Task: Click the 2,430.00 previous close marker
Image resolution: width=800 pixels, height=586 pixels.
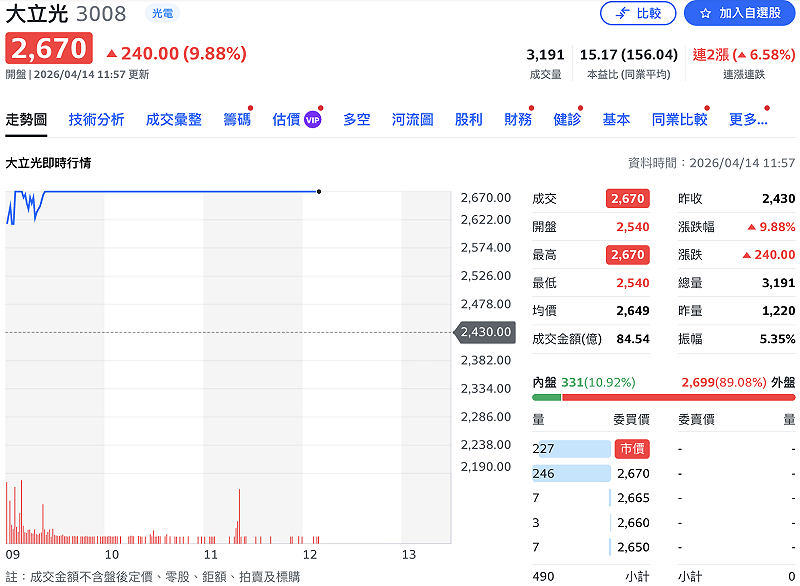Action: click(x=486, y=332)
